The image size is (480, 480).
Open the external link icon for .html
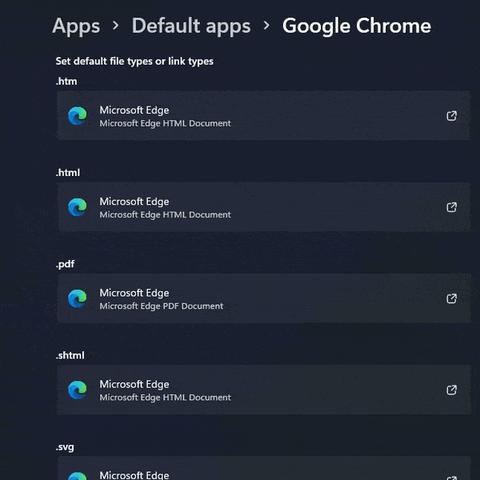point(451,207)
